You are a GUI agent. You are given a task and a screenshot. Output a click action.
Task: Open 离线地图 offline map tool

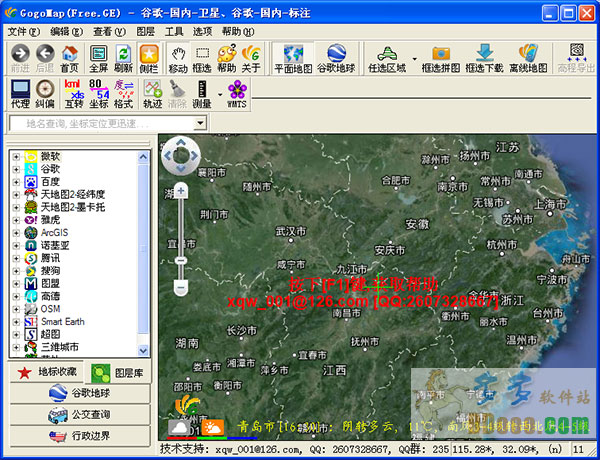[x=528, y=58]
